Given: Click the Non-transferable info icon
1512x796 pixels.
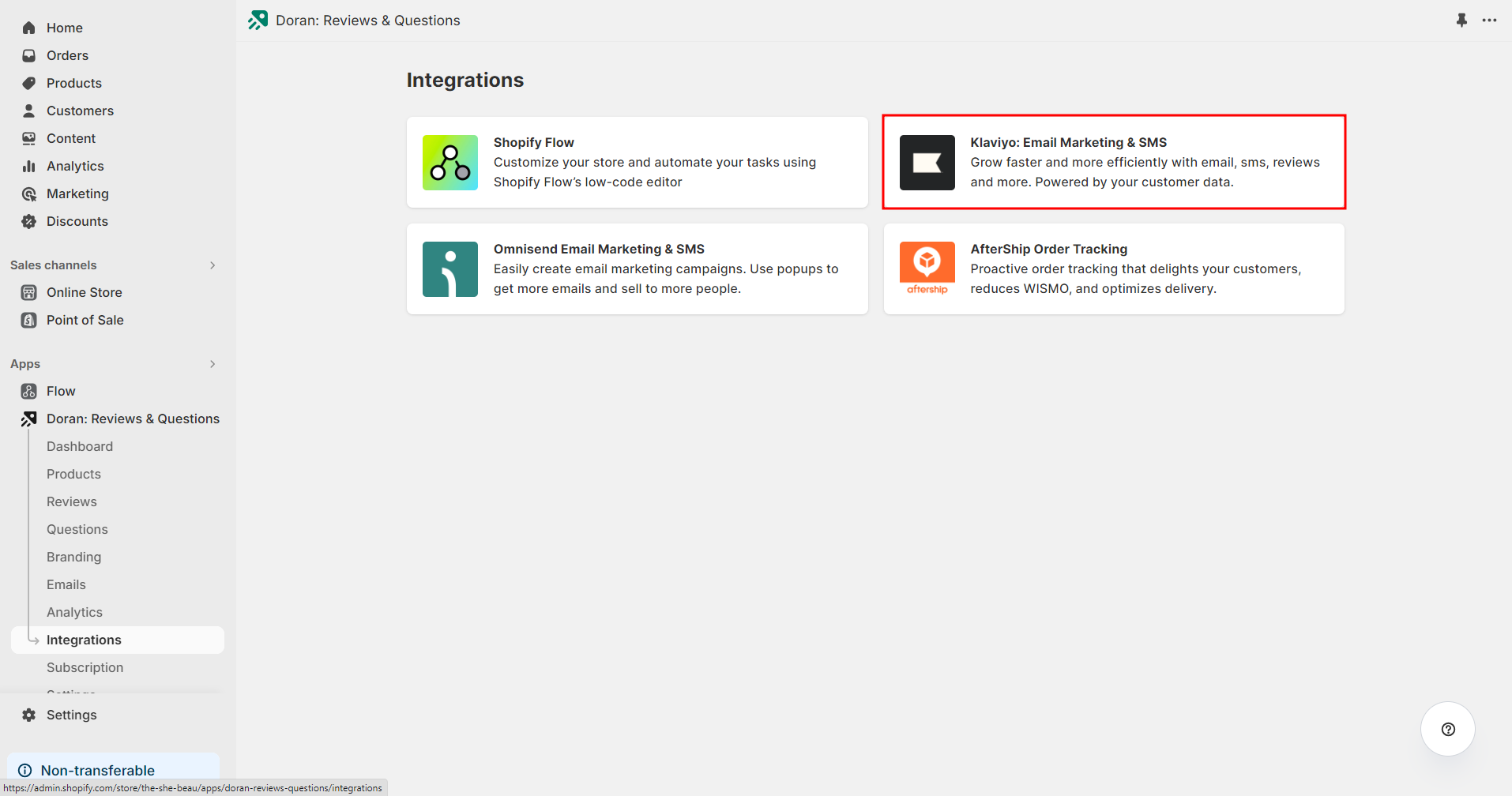Looking at the screenshot, I should tap(25, 770).
